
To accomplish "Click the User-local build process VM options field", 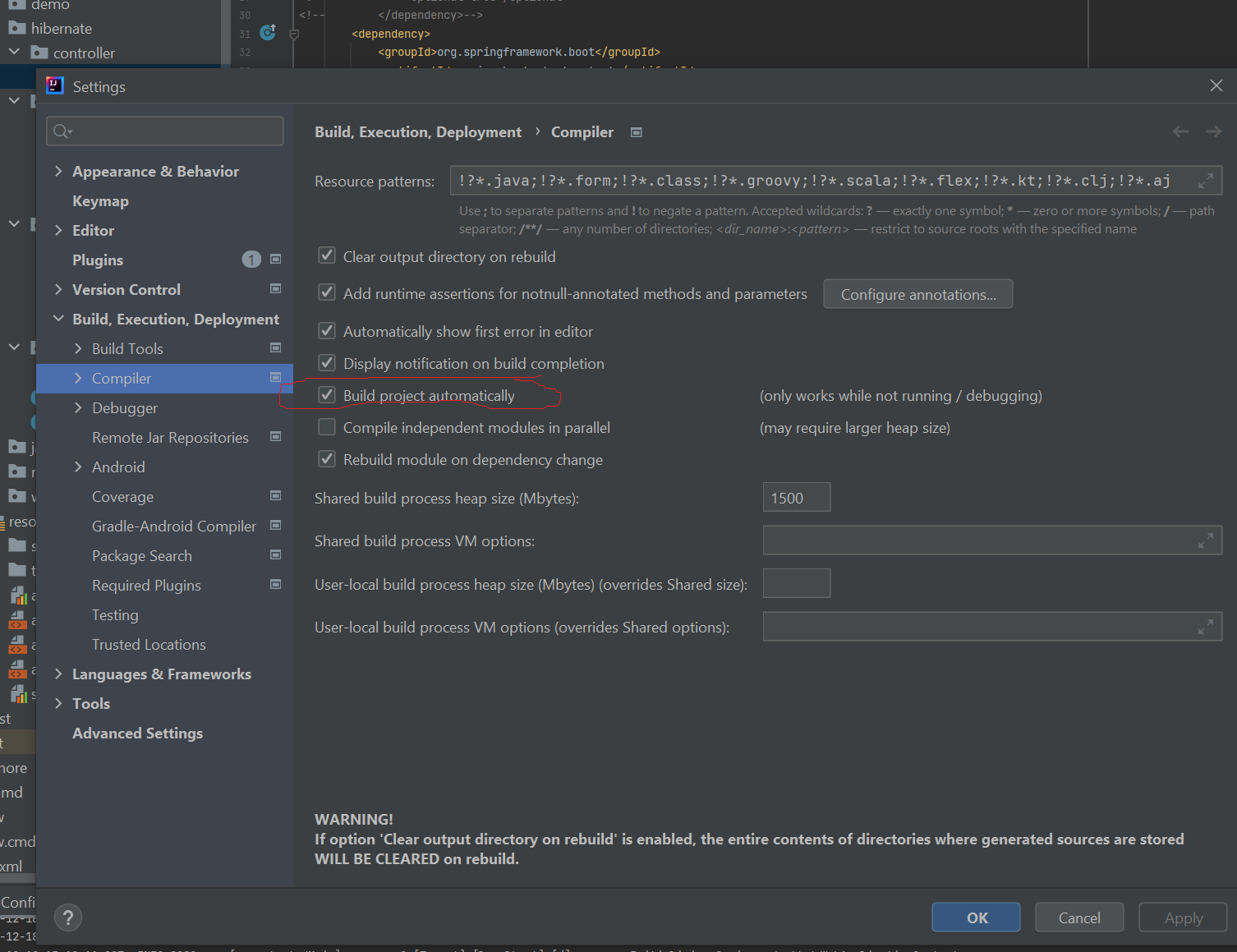I will coord(992,627).
